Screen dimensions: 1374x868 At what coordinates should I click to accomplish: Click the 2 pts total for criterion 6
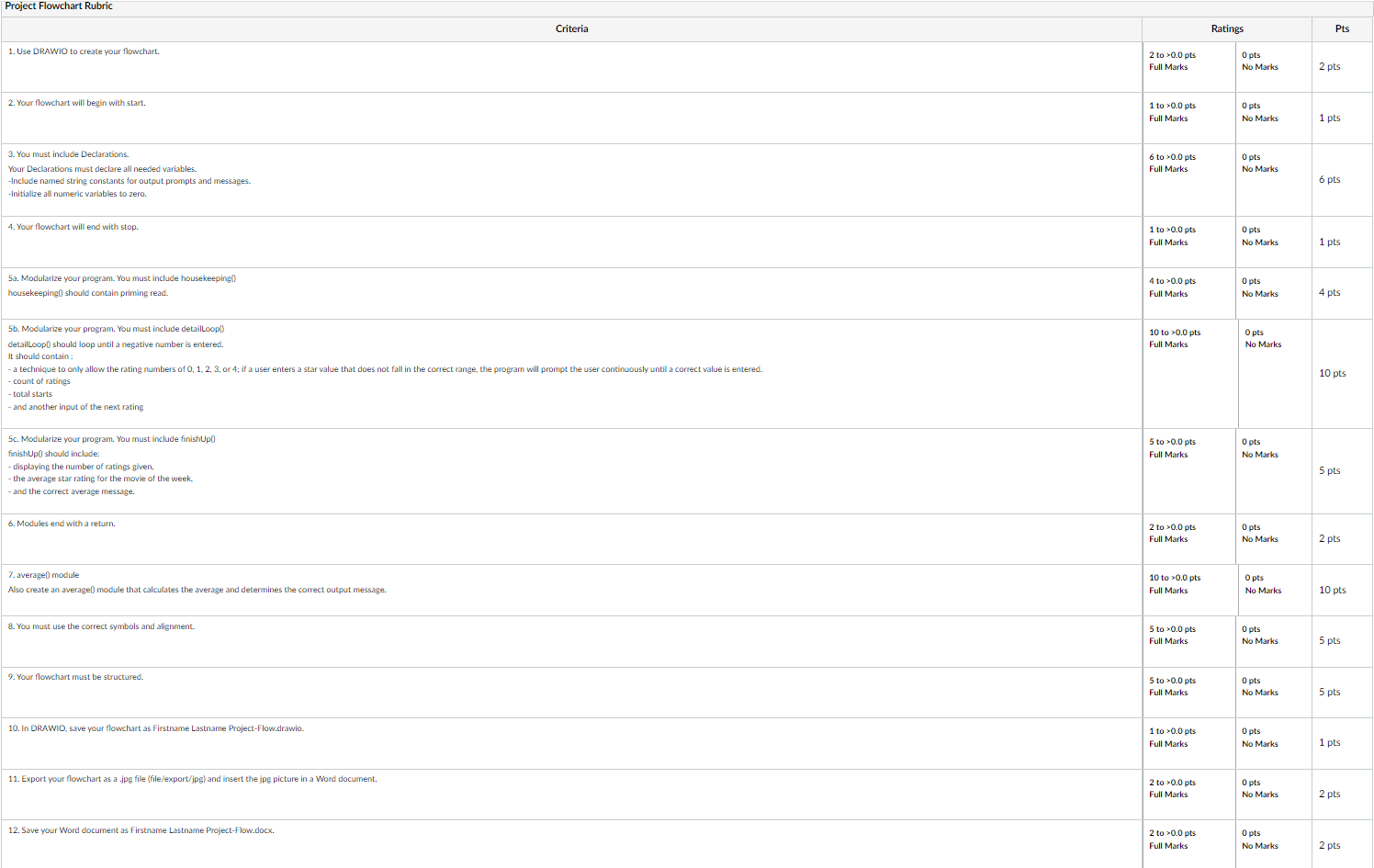coord(1330,539)
